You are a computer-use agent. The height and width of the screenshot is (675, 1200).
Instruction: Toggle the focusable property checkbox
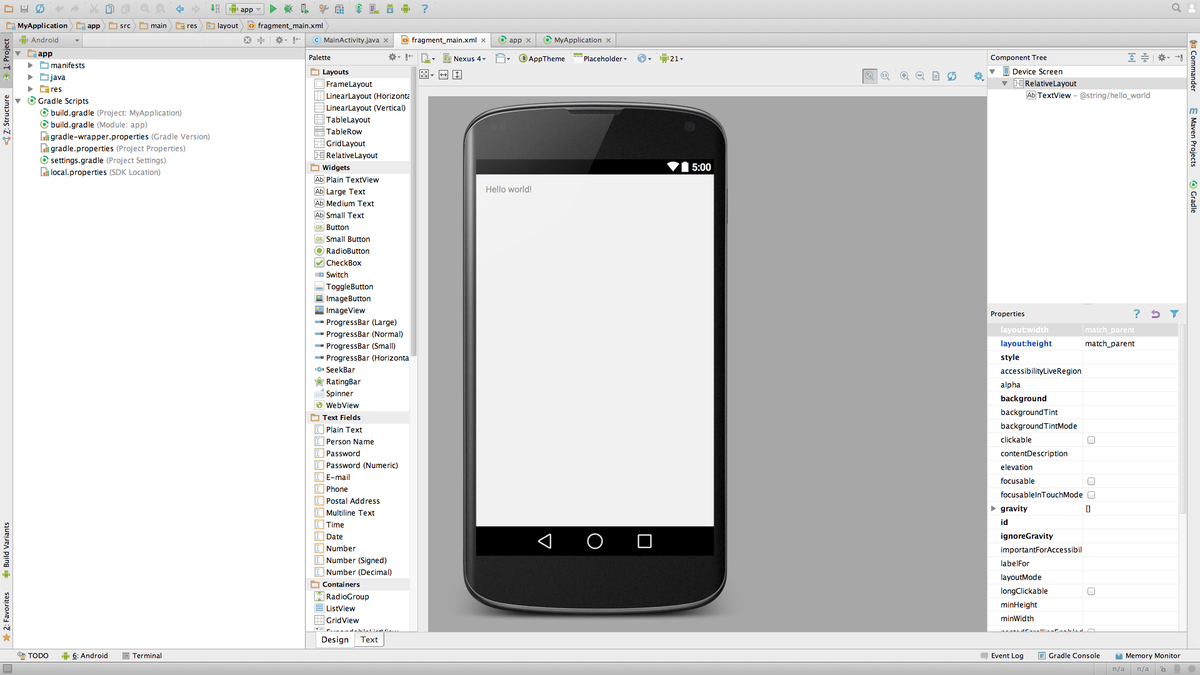click(1091, 481)
